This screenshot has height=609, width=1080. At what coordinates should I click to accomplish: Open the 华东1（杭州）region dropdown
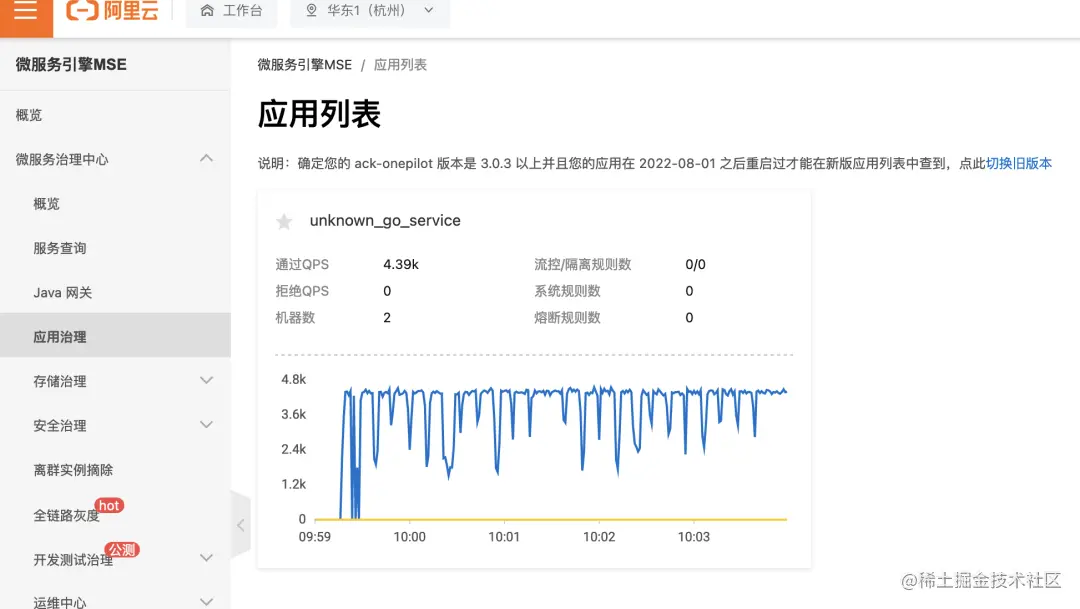pos(370,11)
